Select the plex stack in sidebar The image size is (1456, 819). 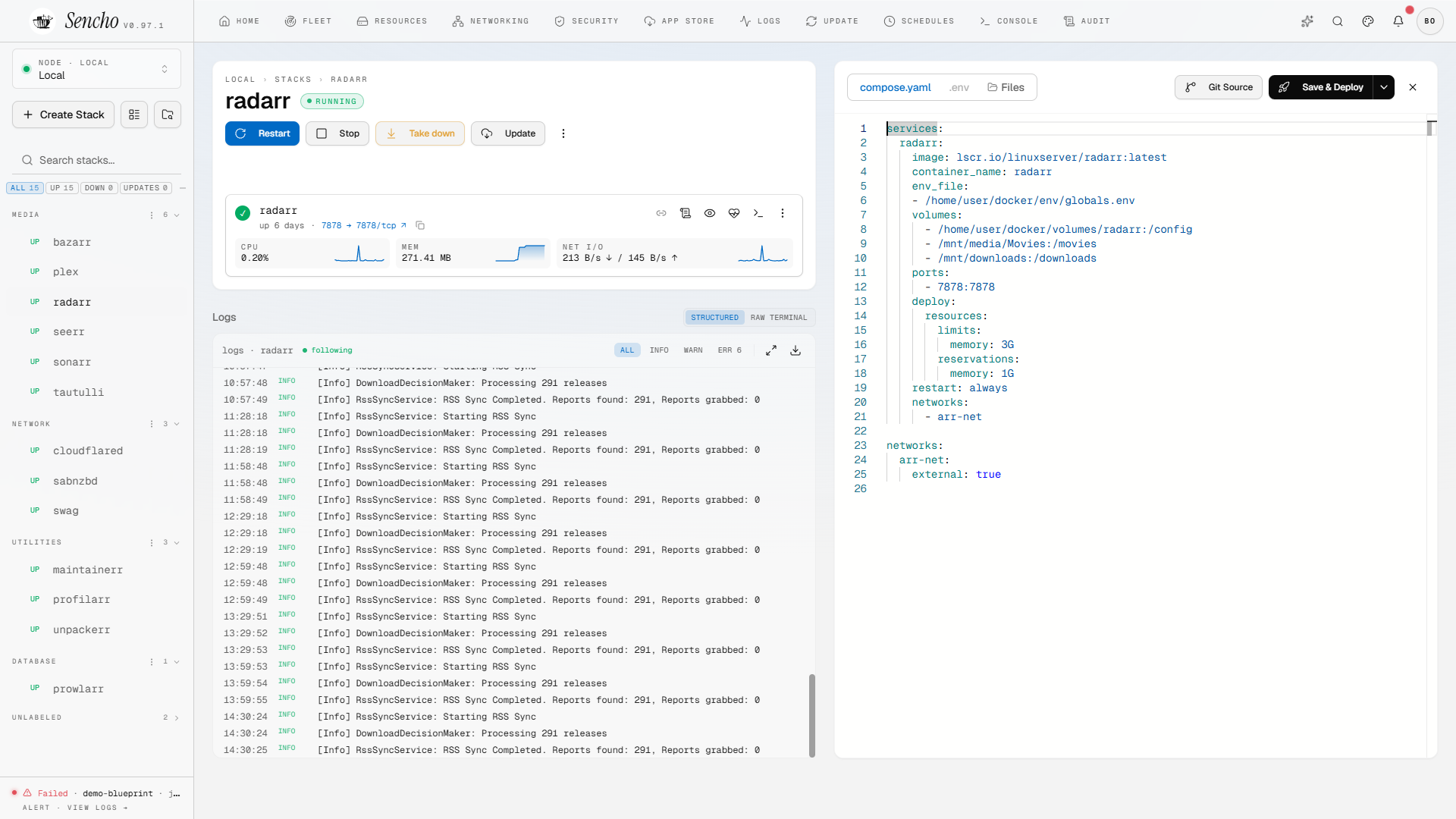pos(96,272)
